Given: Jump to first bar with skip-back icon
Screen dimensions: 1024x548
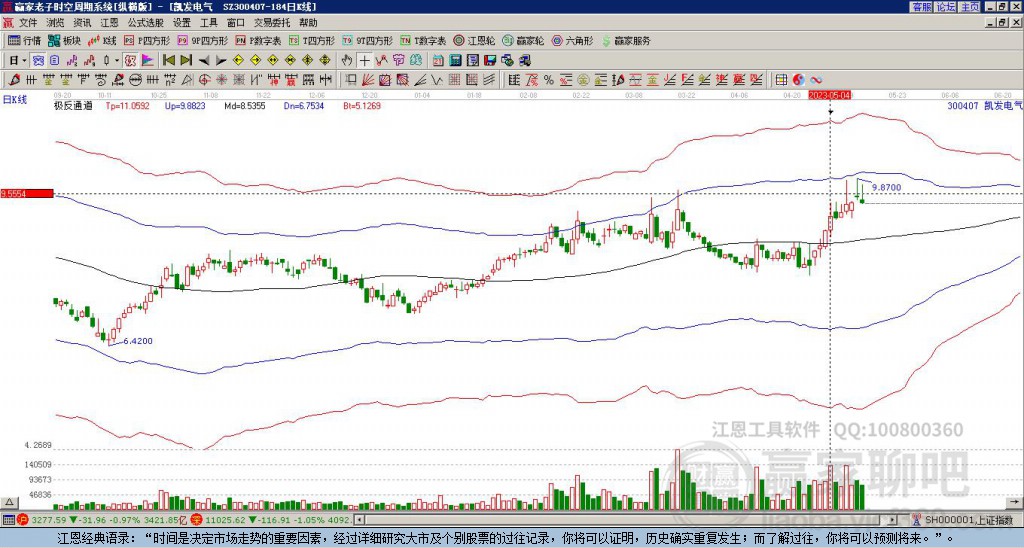Looking at the screenshot, I should click(x=168, y=61).
